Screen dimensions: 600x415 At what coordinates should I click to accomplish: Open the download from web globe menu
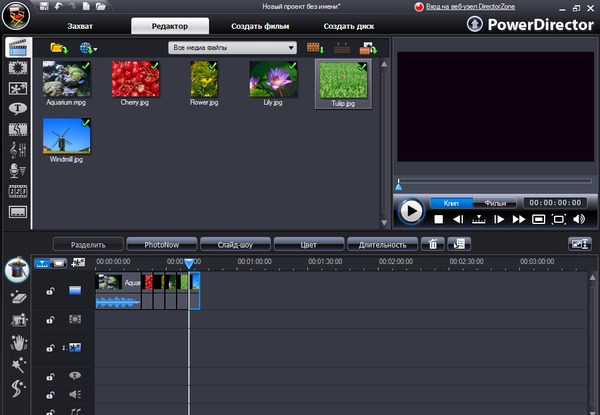coord(88,48)
